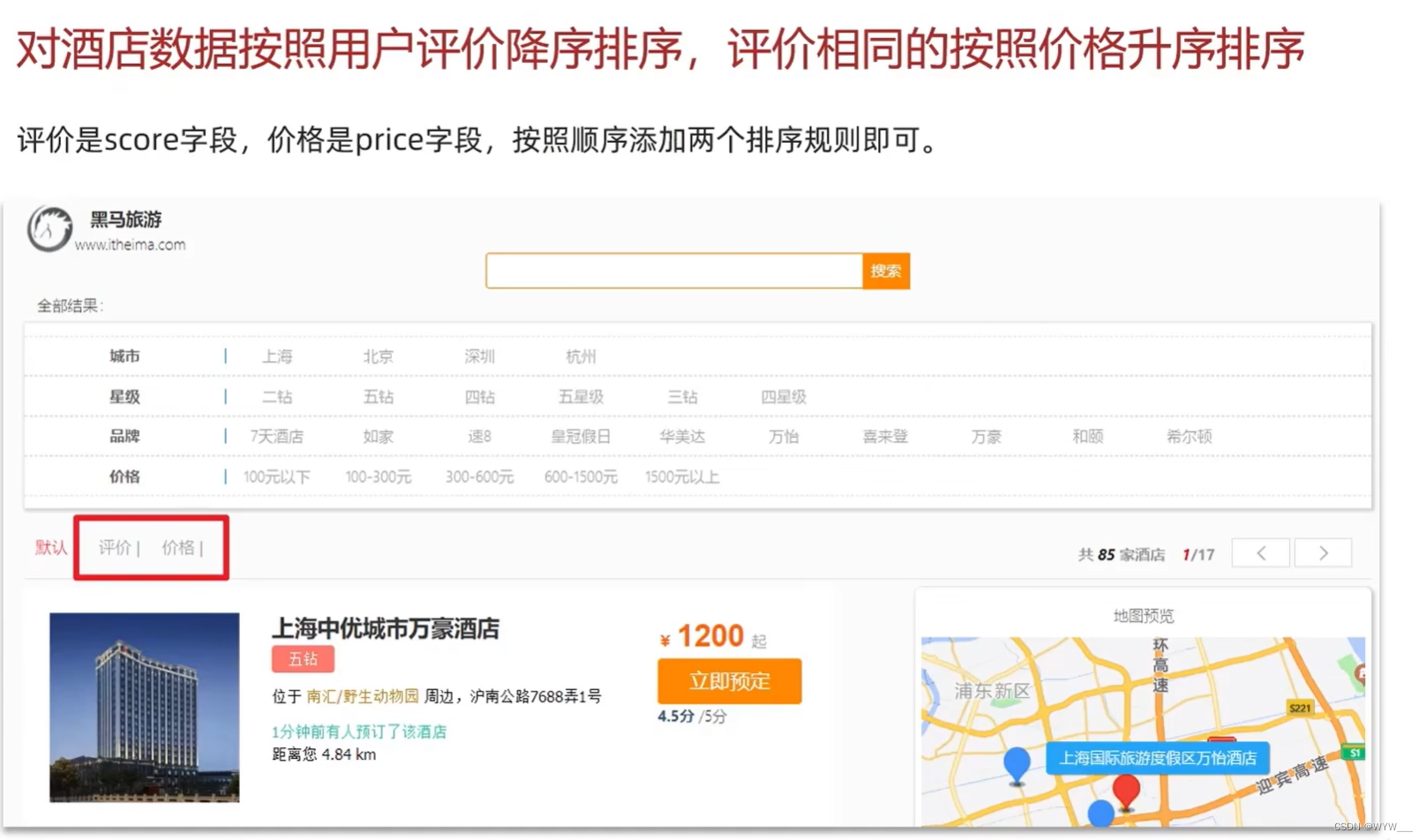Screen dimensions: 1426x840
Task: Go to next results page arrow
Action: pos(1324,553)
